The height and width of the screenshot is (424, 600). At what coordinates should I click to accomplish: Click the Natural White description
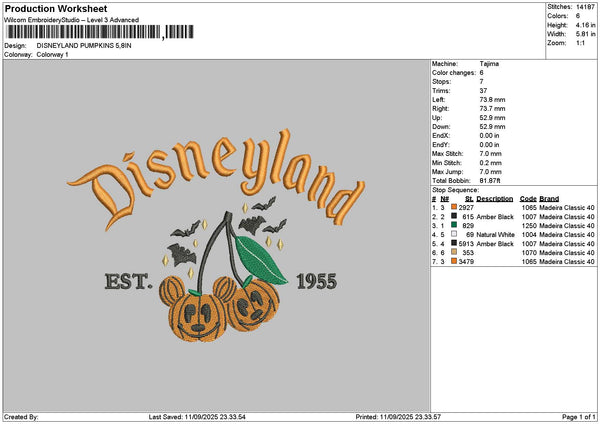click(x=495, y=235)
